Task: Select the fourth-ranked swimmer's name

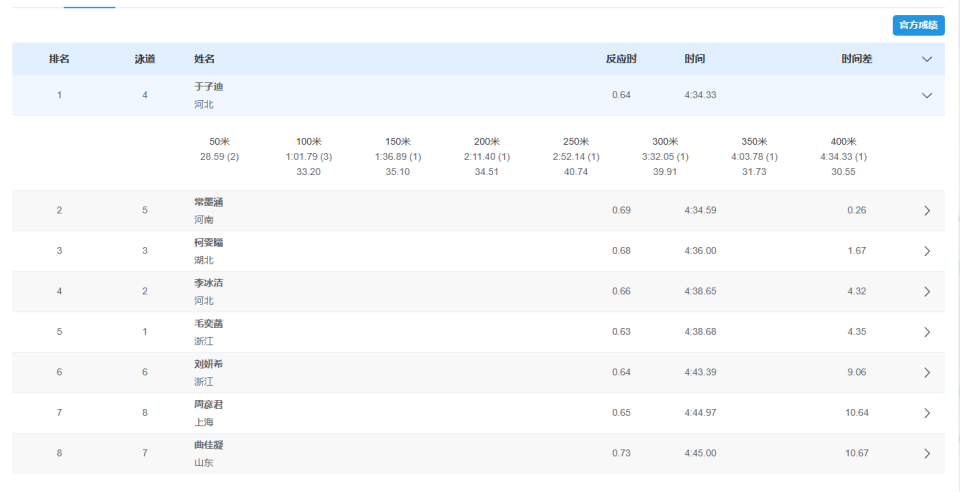Action: [x=209, y=283]
